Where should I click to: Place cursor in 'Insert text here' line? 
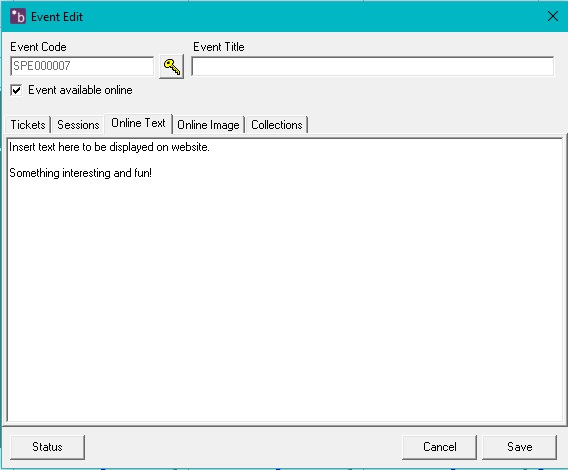[x=109, y=147]
